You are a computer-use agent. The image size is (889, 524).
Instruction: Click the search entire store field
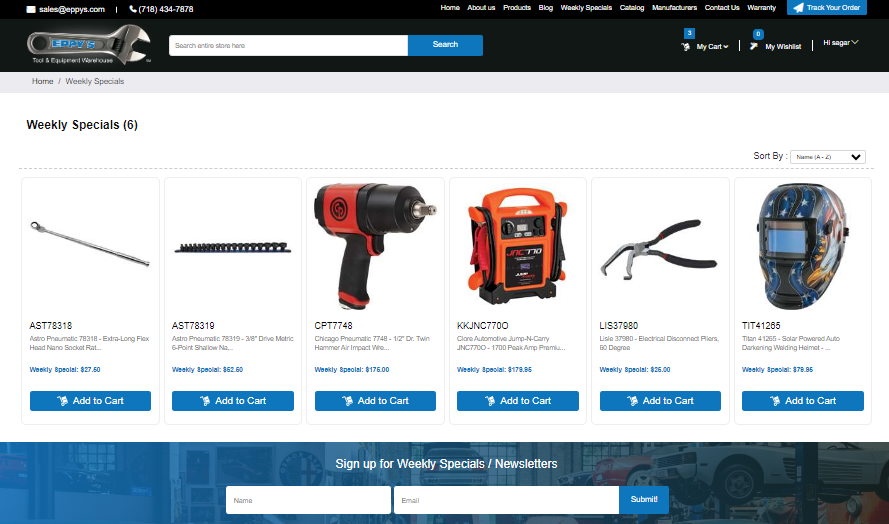pos(288,45)
